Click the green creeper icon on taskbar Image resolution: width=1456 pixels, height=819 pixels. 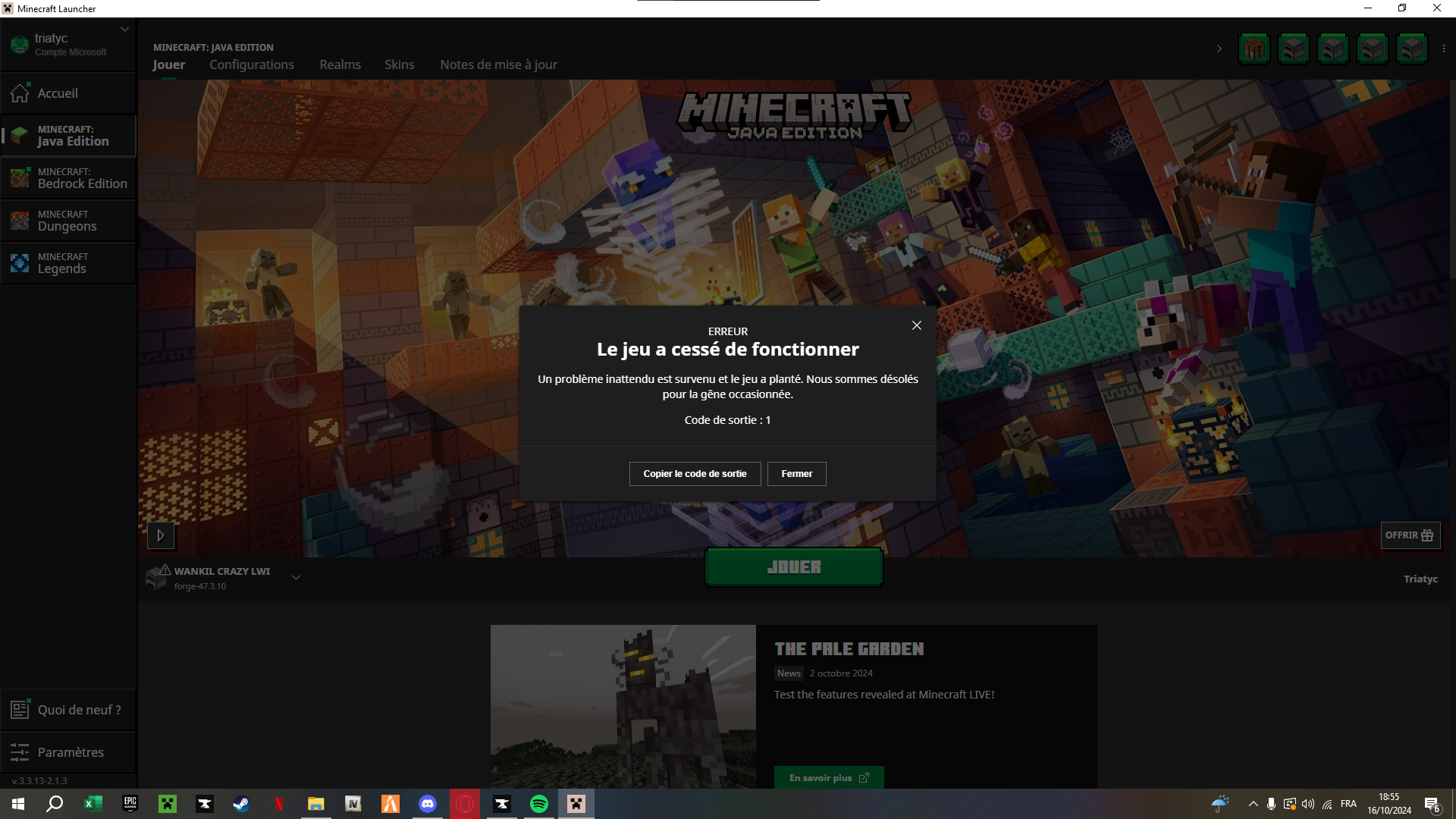[x=168, y=804]
